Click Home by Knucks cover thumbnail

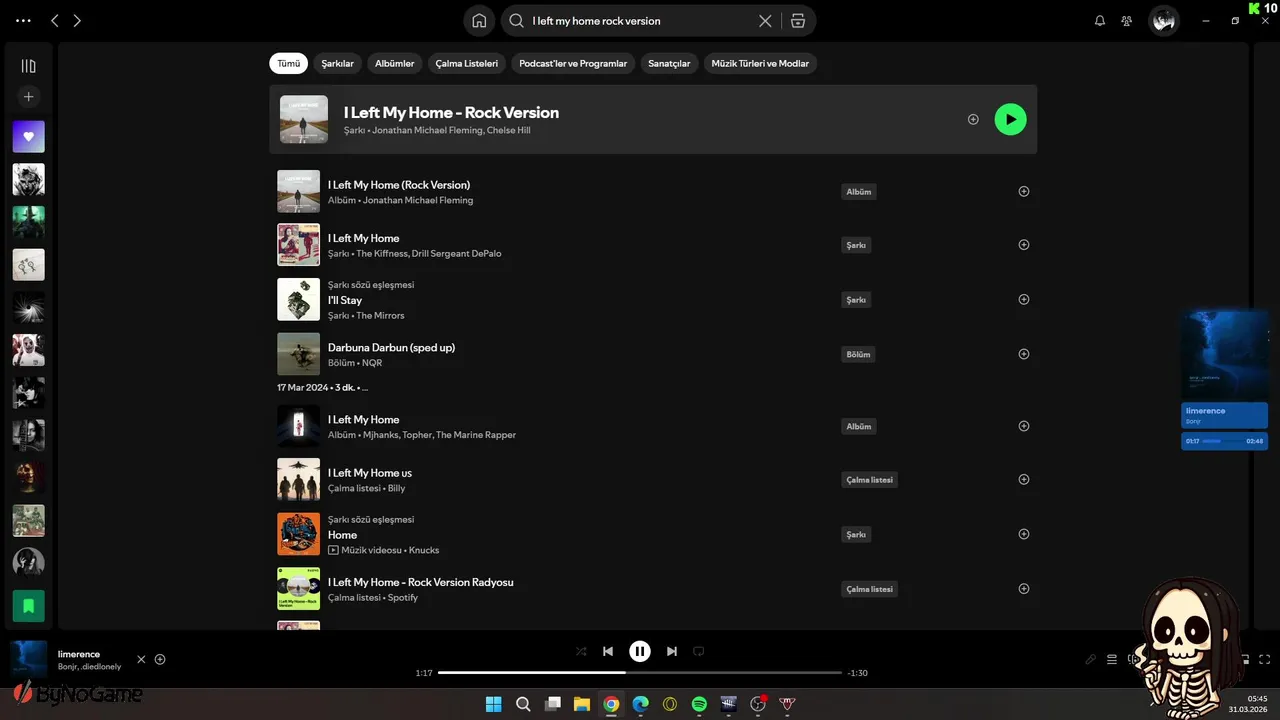coord(298,534)
